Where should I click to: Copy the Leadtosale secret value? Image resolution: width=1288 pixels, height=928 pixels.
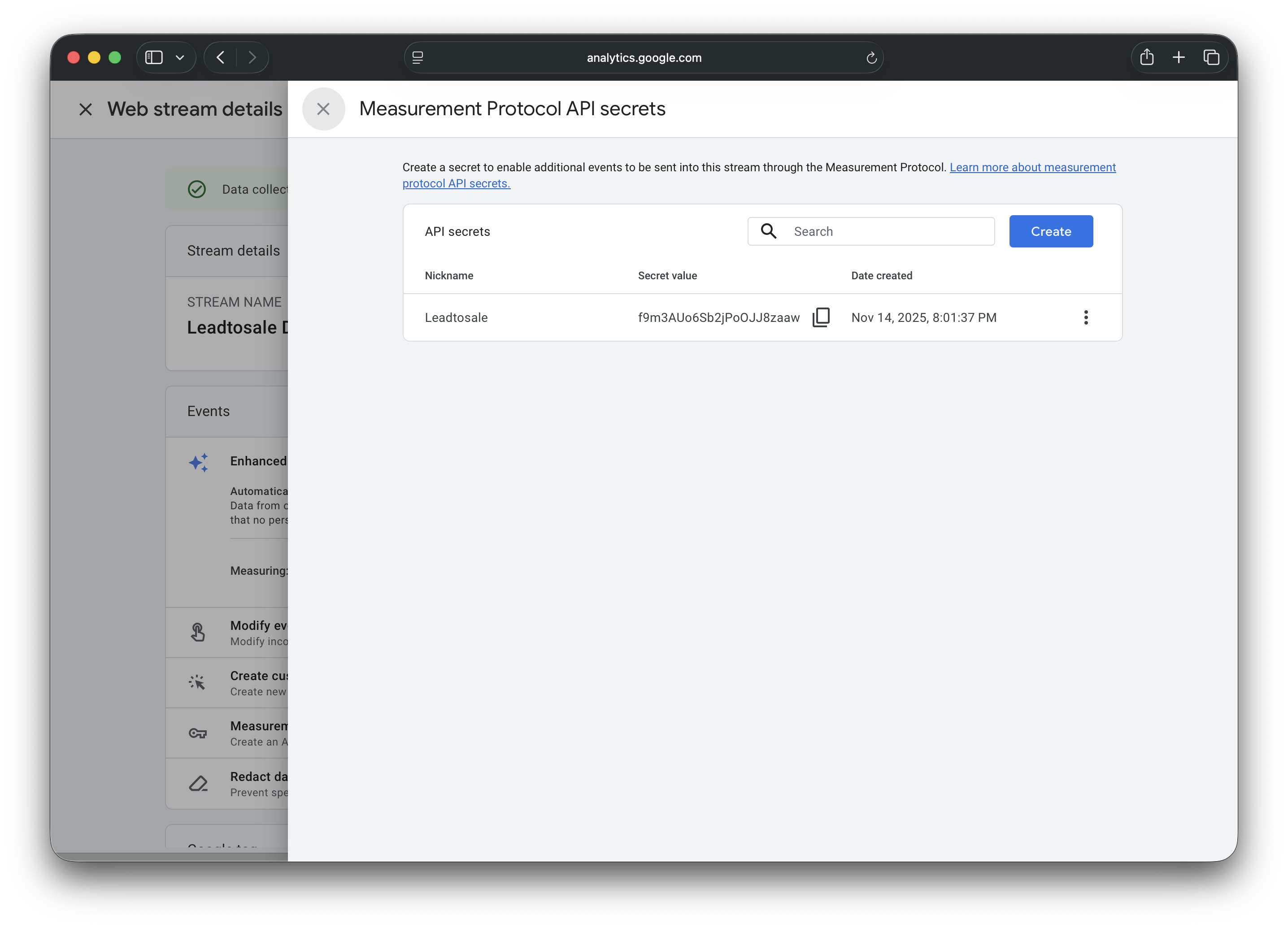click(822, 317)
